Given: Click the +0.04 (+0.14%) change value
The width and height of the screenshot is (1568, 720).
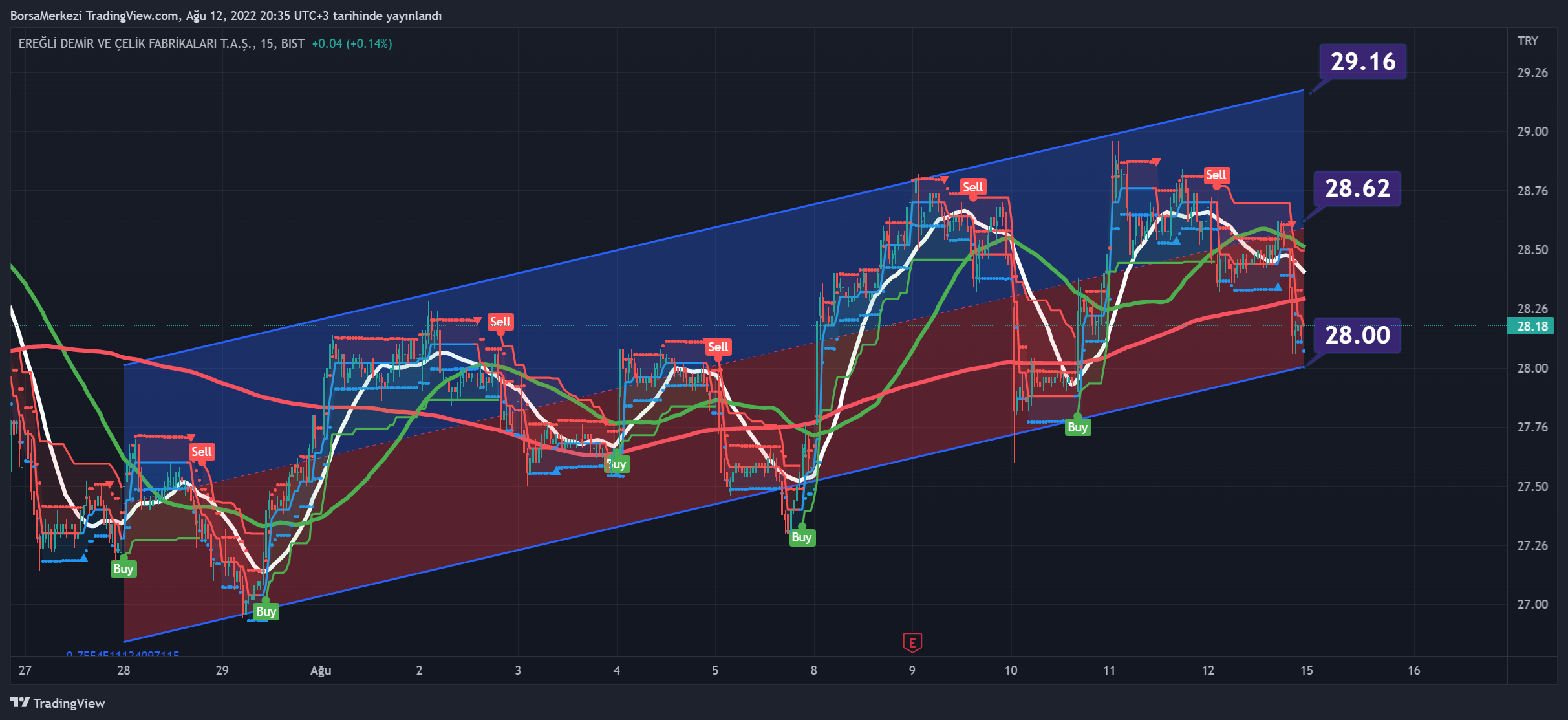Looking at the screenshot, I should [x=352, y=43].
